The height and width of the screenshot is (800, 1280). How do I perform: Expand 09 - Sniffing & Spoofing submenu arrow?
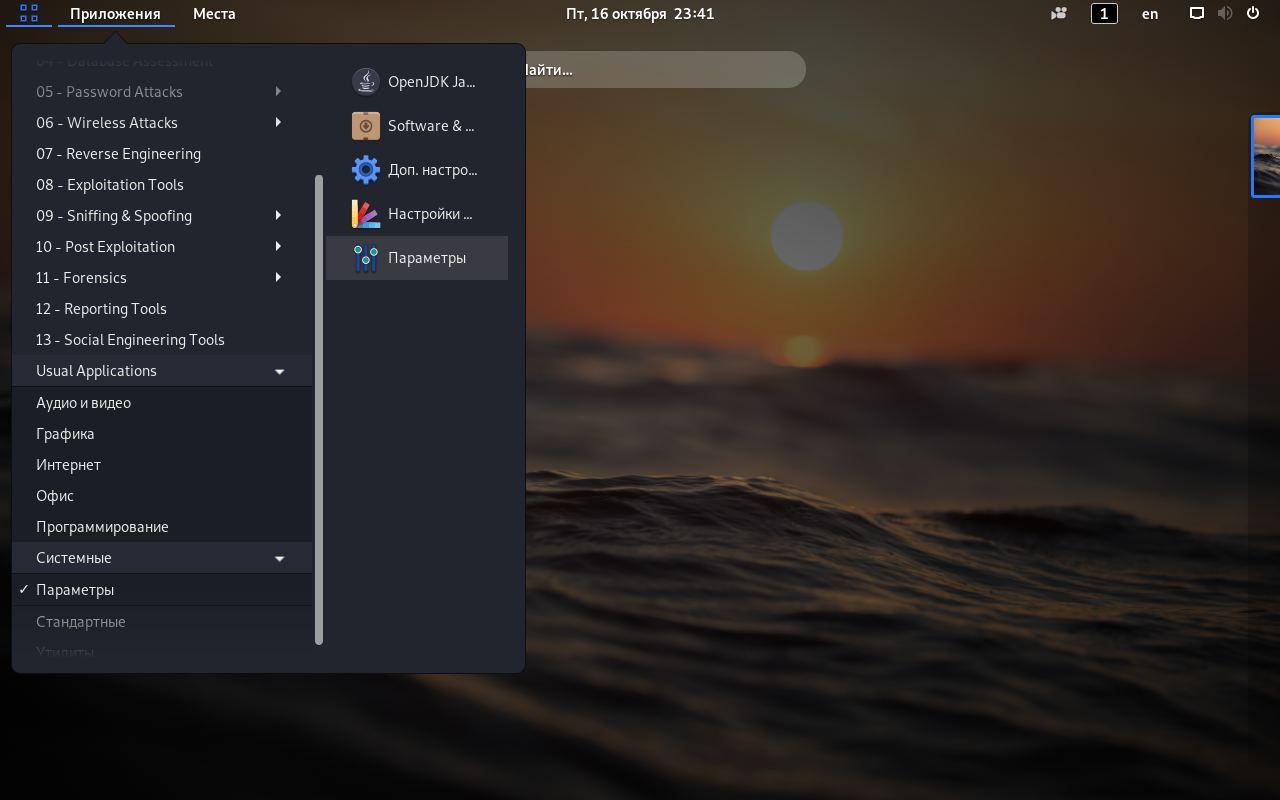point(278,216)
